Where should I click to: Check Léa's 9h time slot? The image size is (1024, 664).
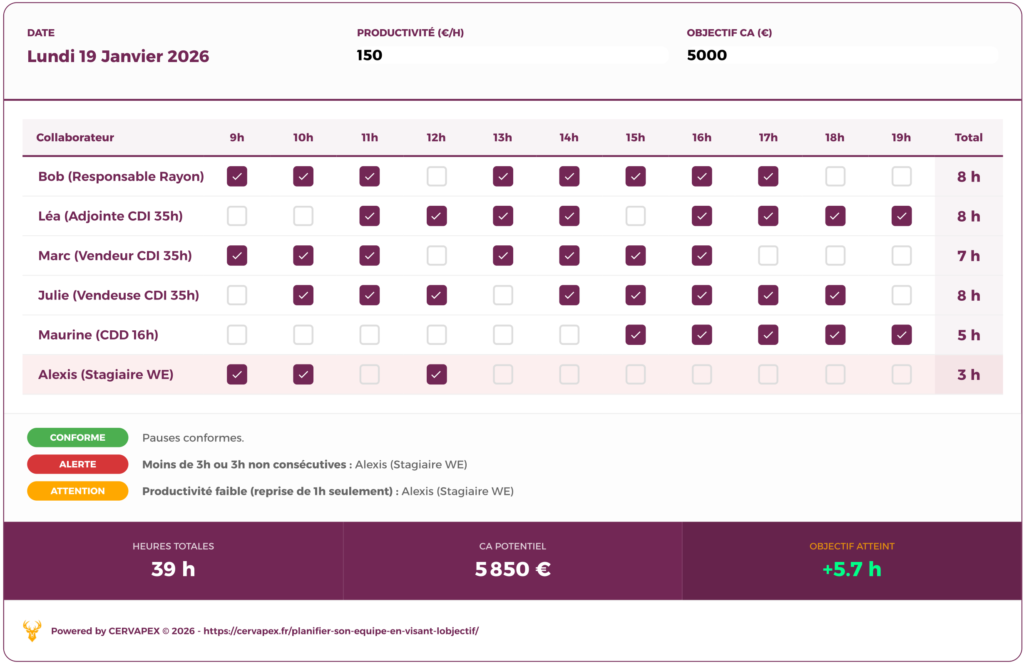click(237, 216)
